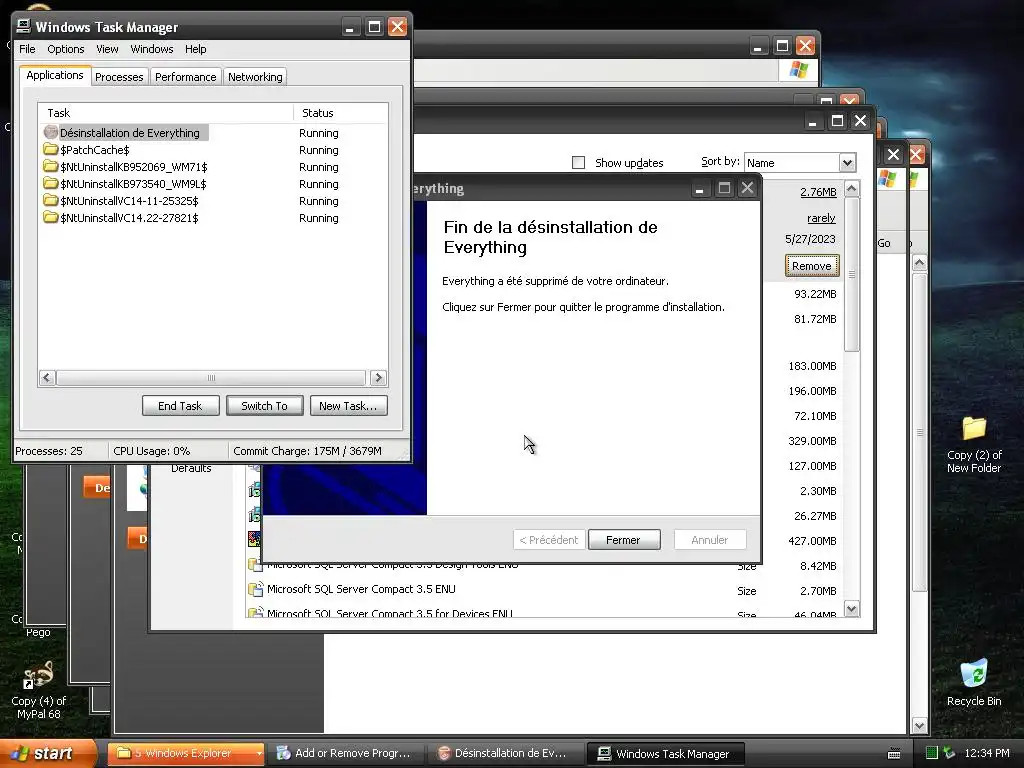Select the $NtUninstallKB973540_WM9L$ folder icon
Image resolution: width=1024 pixels, height=768 pixels.
click(x=50, y=184)
